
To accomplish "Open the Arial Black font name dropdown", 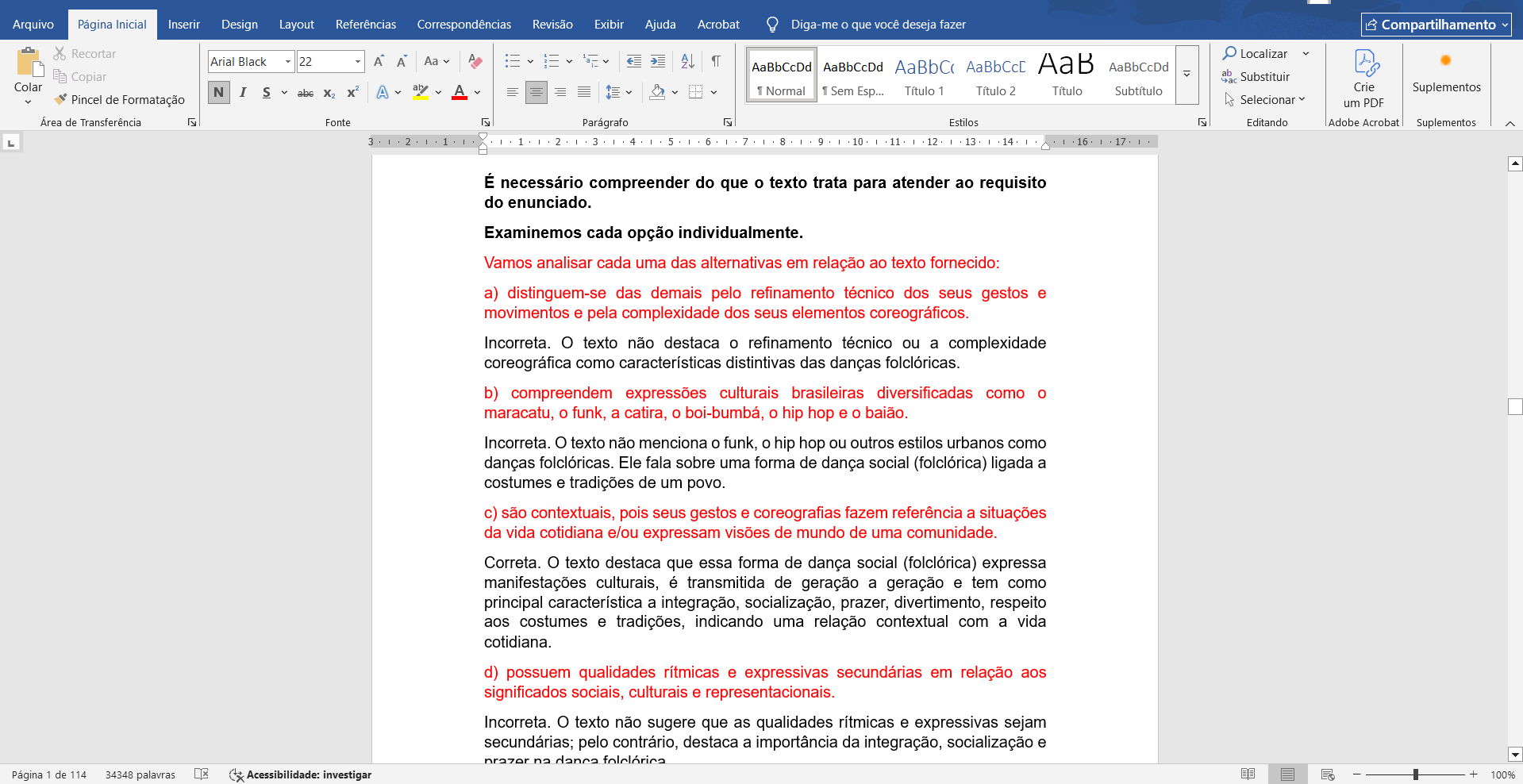I will click(x=287, y=61).
